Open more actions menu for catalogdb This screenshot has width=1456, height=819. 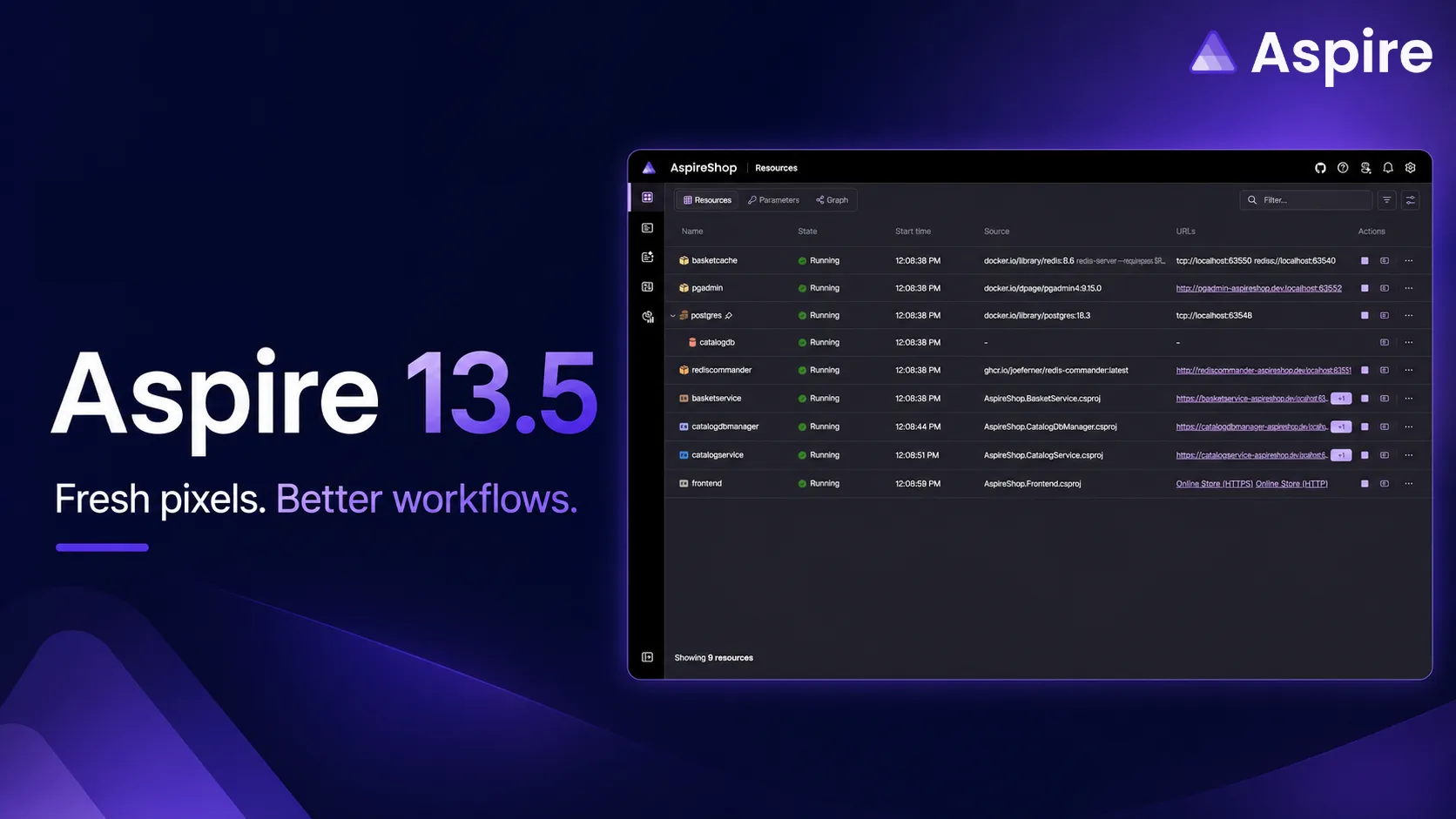pyautogui.click(x=1409, y=343)
